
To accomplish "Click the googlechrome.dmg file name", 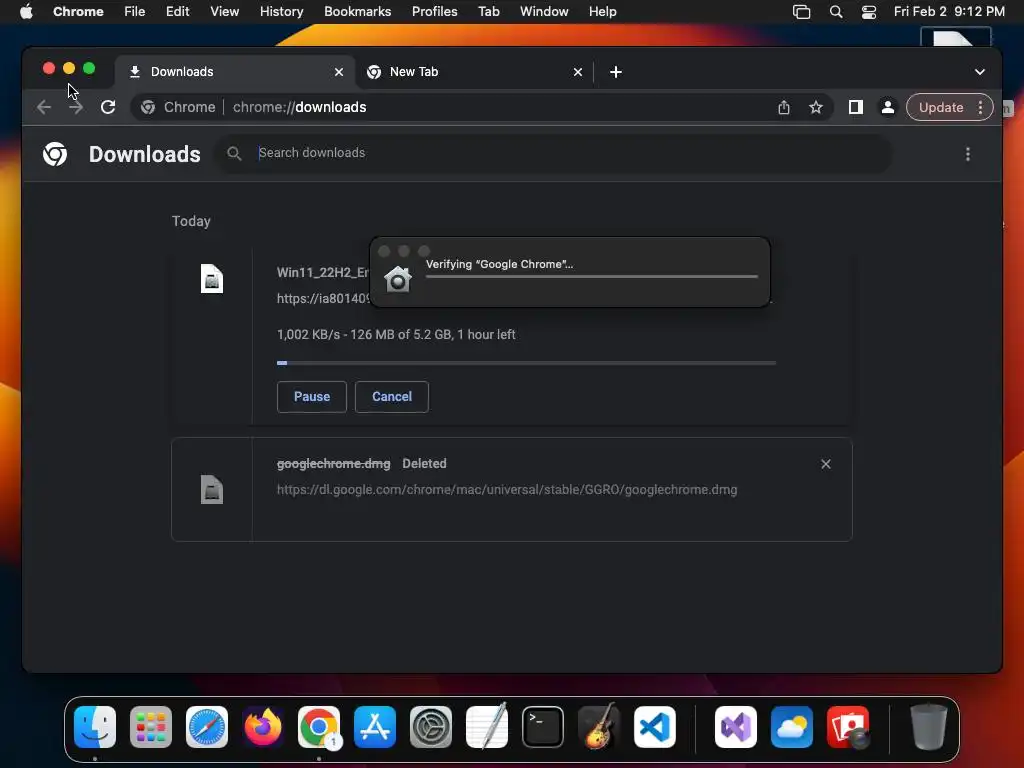I will (x=334, y=464).
